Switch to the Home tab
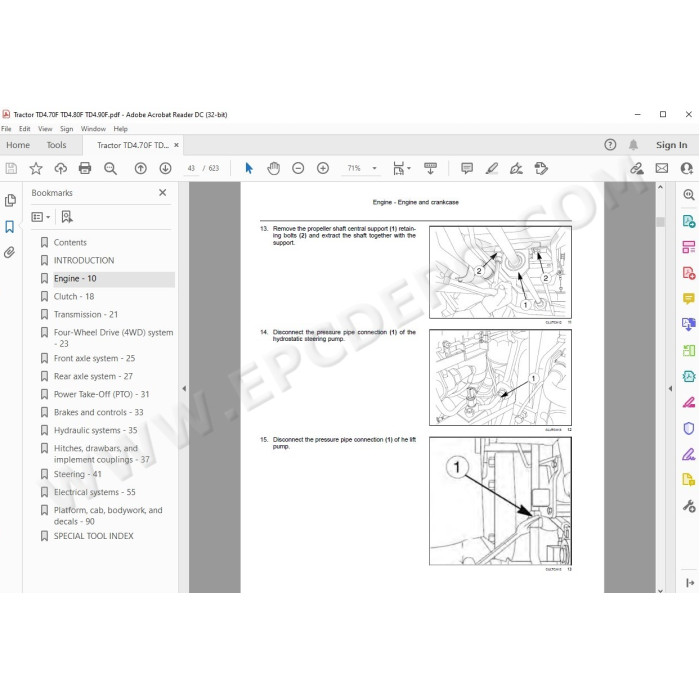This screenshot has height=700, width=700. click(18, 145)
